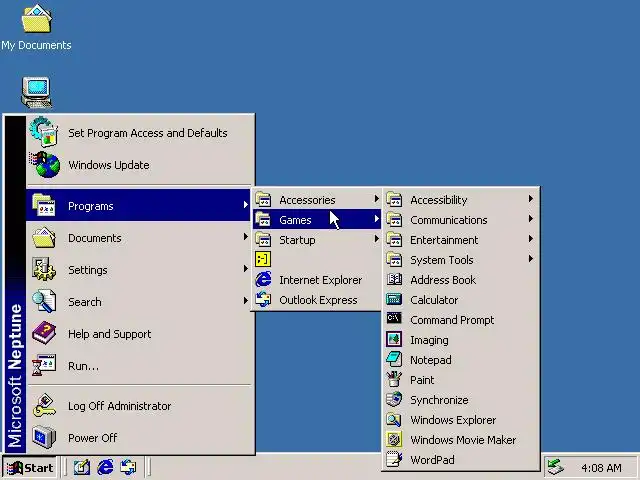Click the Settings gear icon

tap(44, 269)
